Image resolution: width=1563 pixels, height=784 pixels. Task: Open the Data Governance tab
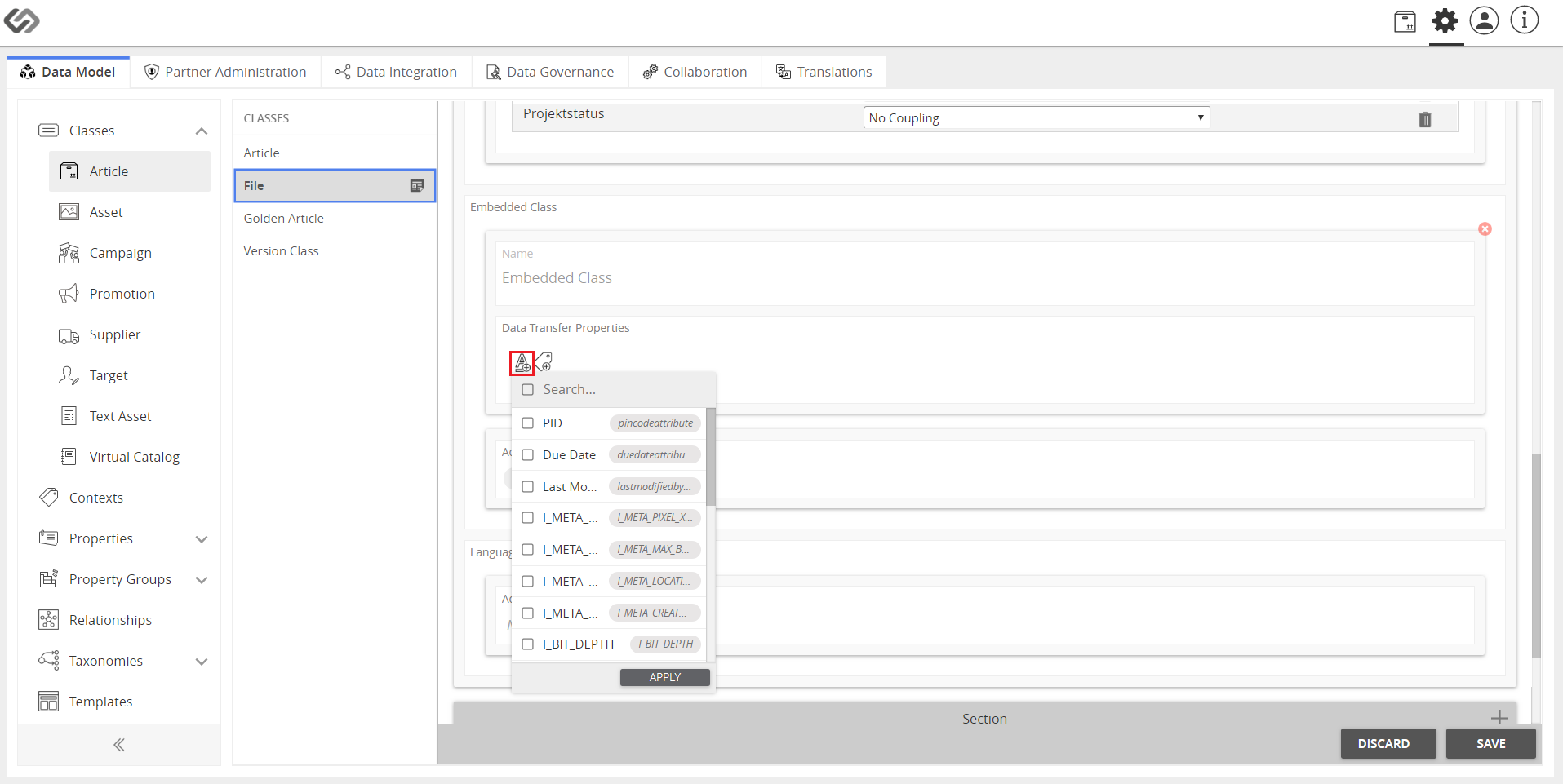[550, 72]
